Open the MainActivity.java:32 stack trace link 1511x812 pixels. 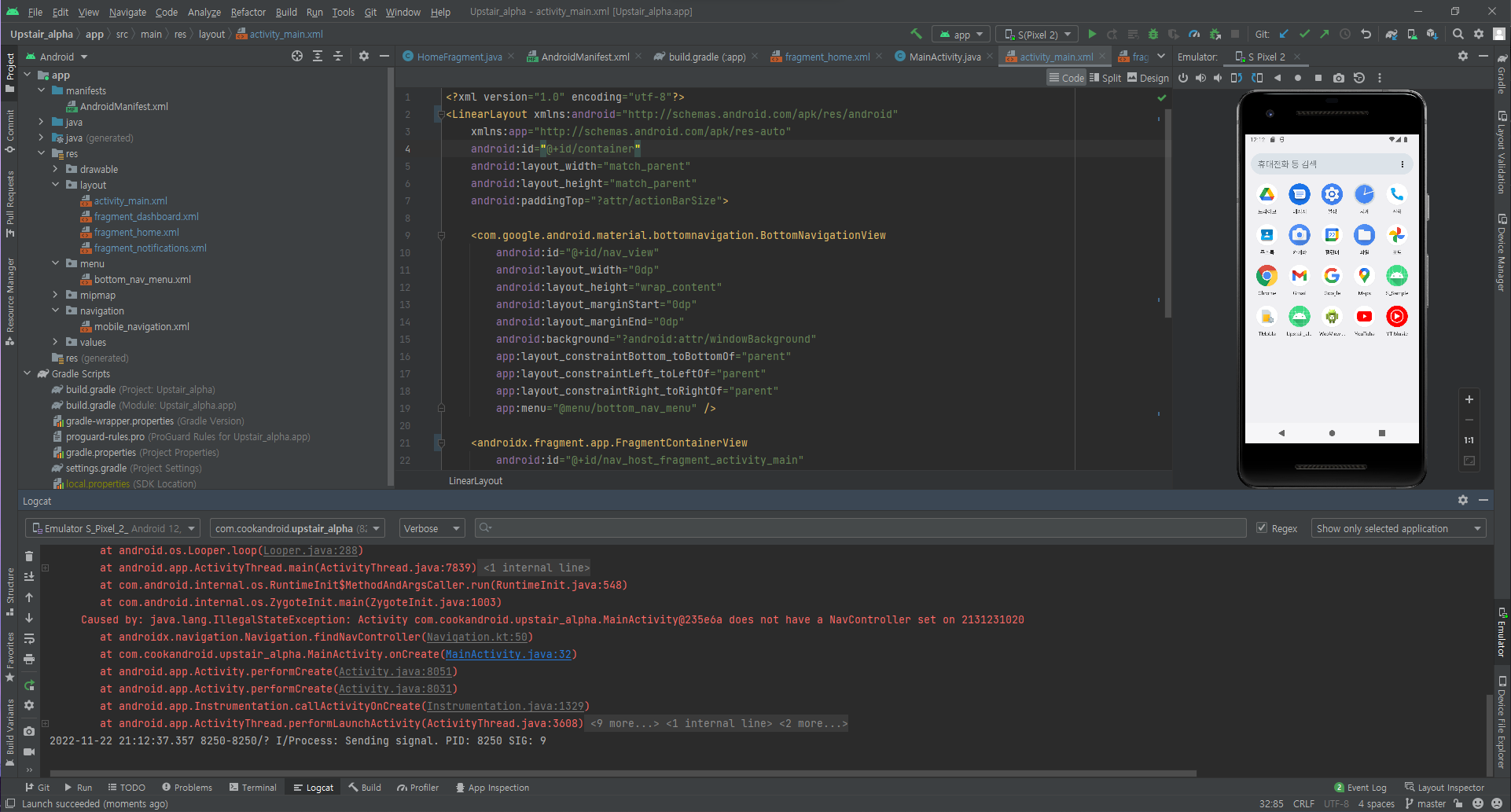pyautogui.click(x=509, y=654)
